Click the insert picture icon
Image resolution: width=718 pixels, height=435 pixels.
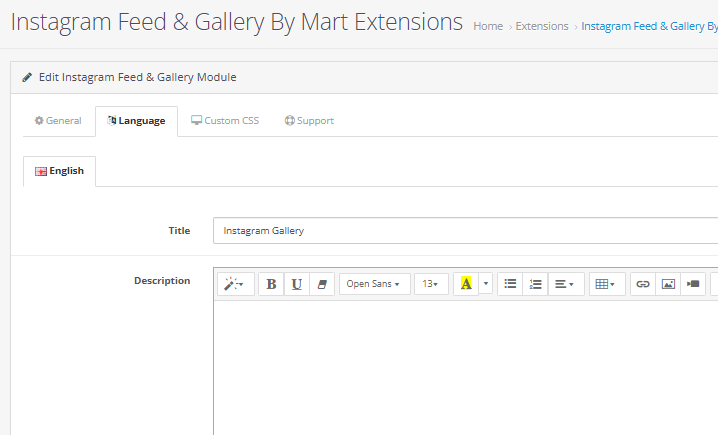[x=668, y=284]
